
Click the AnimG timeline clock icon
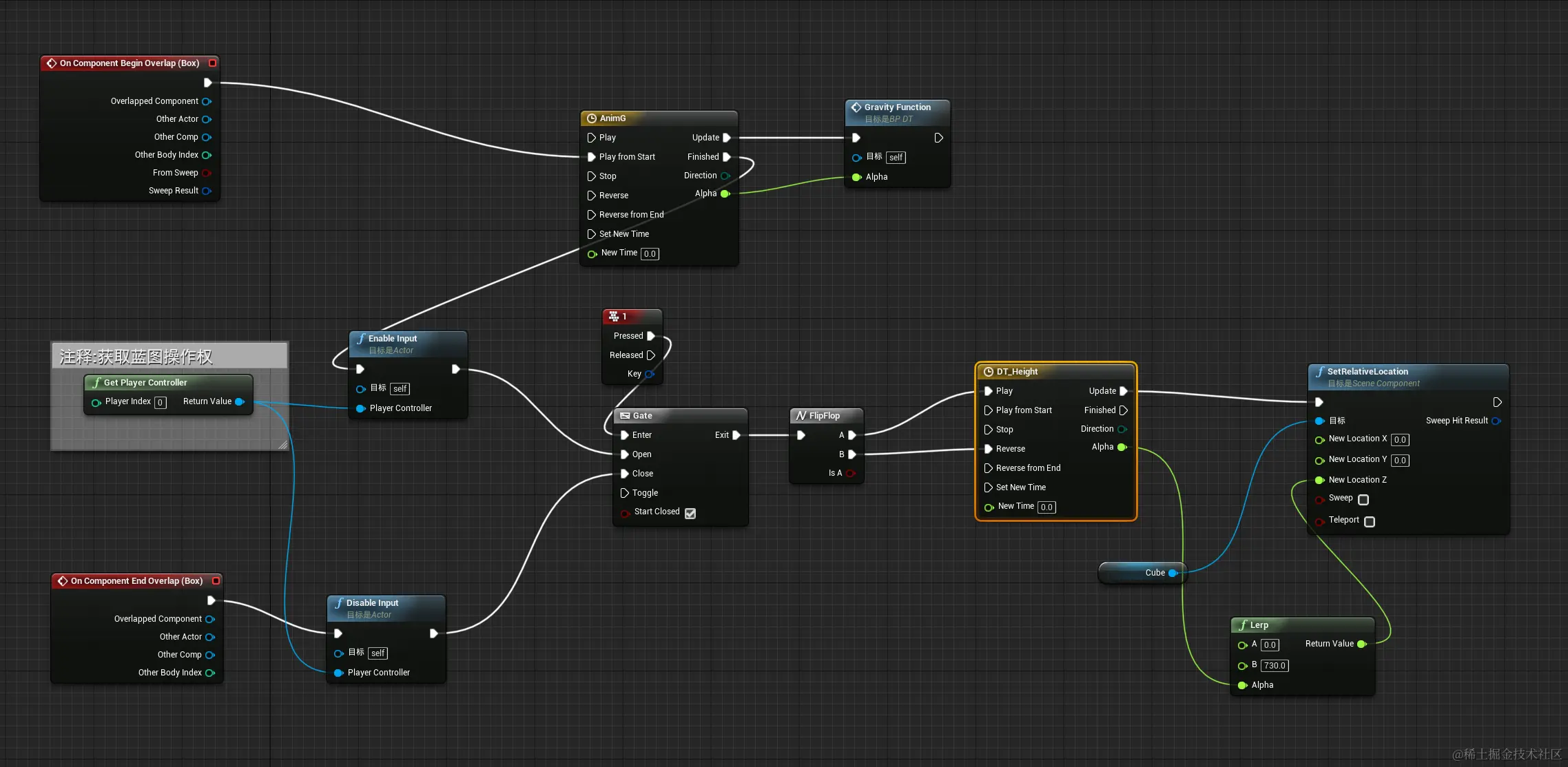click(591, 118)
